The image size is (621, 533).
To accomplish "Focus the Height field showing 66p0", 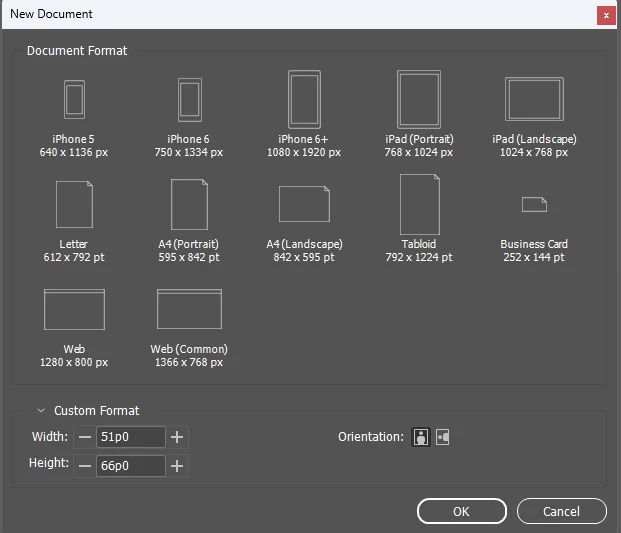I will (131, 466).
